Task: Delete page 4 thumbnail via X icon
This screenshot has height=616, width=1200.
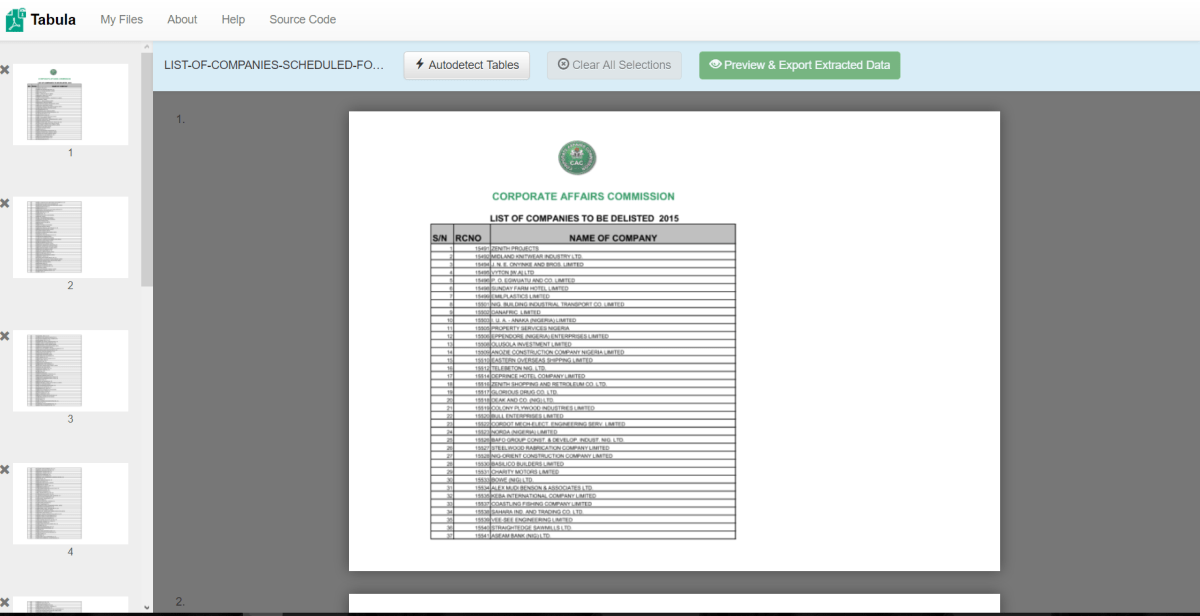Action: tap(5, 469)
